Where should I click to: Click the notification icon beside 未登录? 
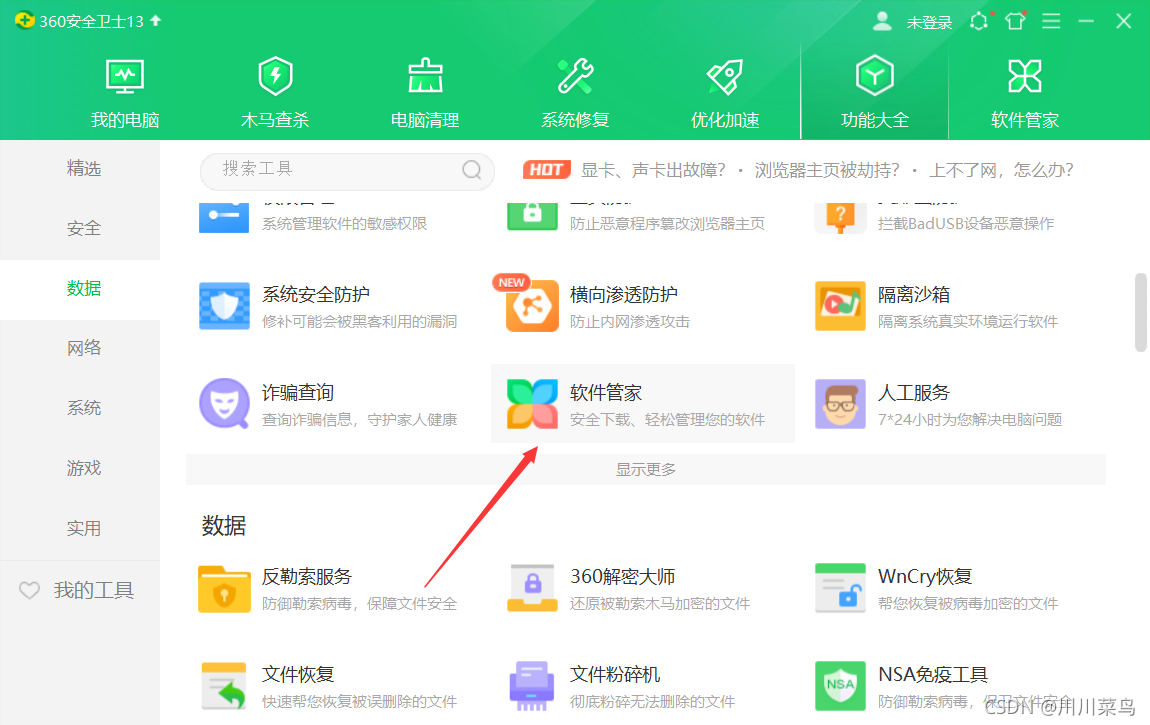pyautogui.click(x=979, y=21)
